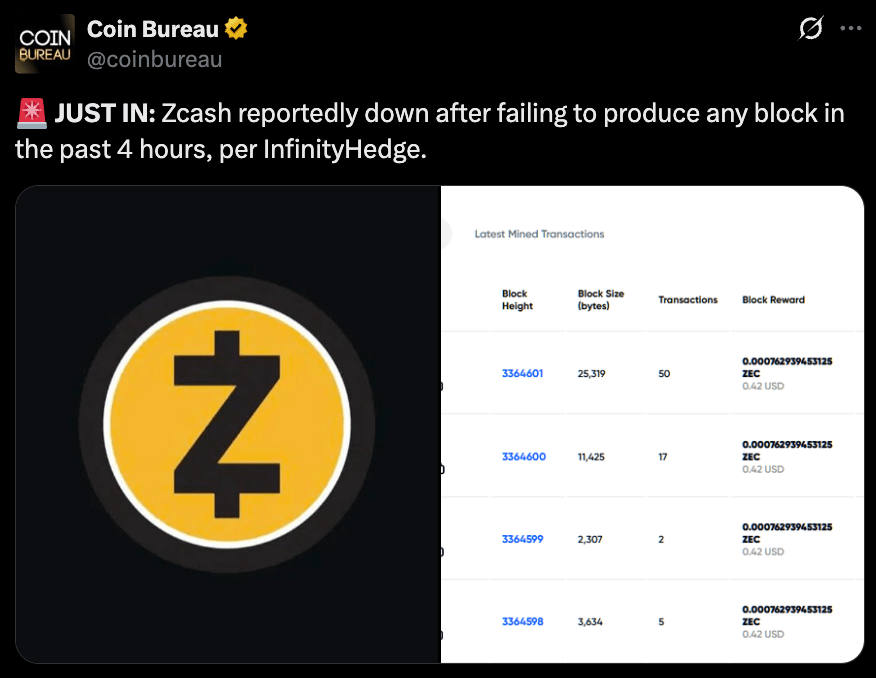Open block height 3364600 link
The width and height of the screenshot is (876, 678).
523,456
